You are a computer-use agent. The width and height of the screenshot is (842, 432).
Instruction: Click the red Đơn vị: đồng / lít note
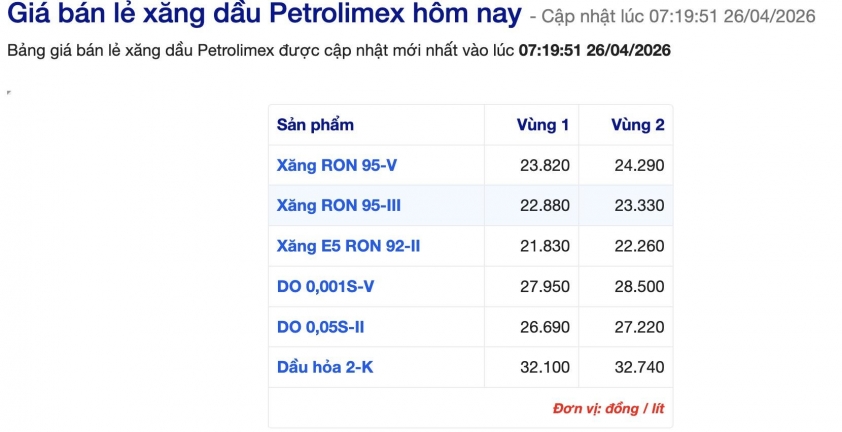click(x=608, y=409)
